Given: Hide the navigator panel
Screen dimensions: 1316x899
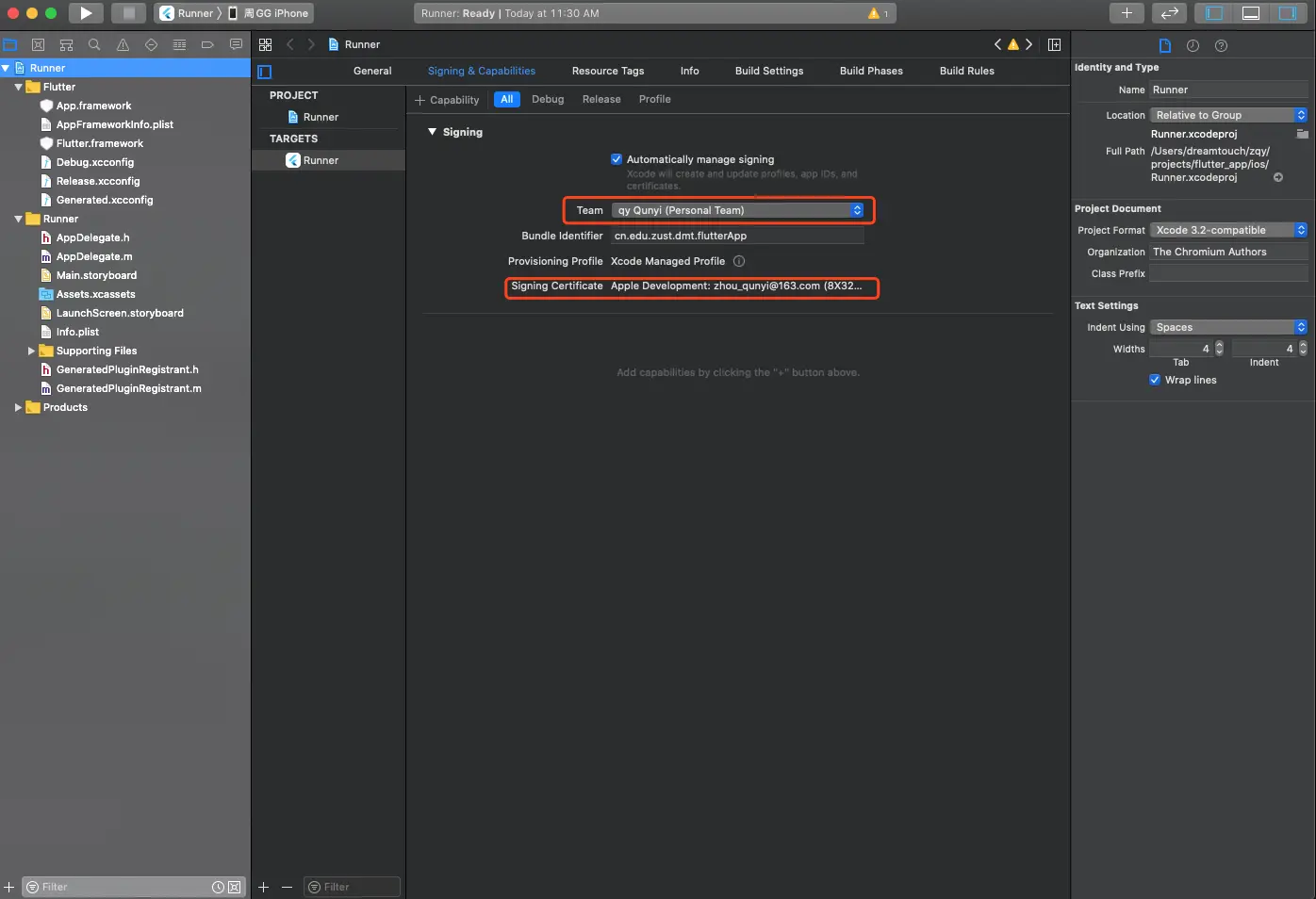Looking at the screenshot, I should [x=1214, y=13].
